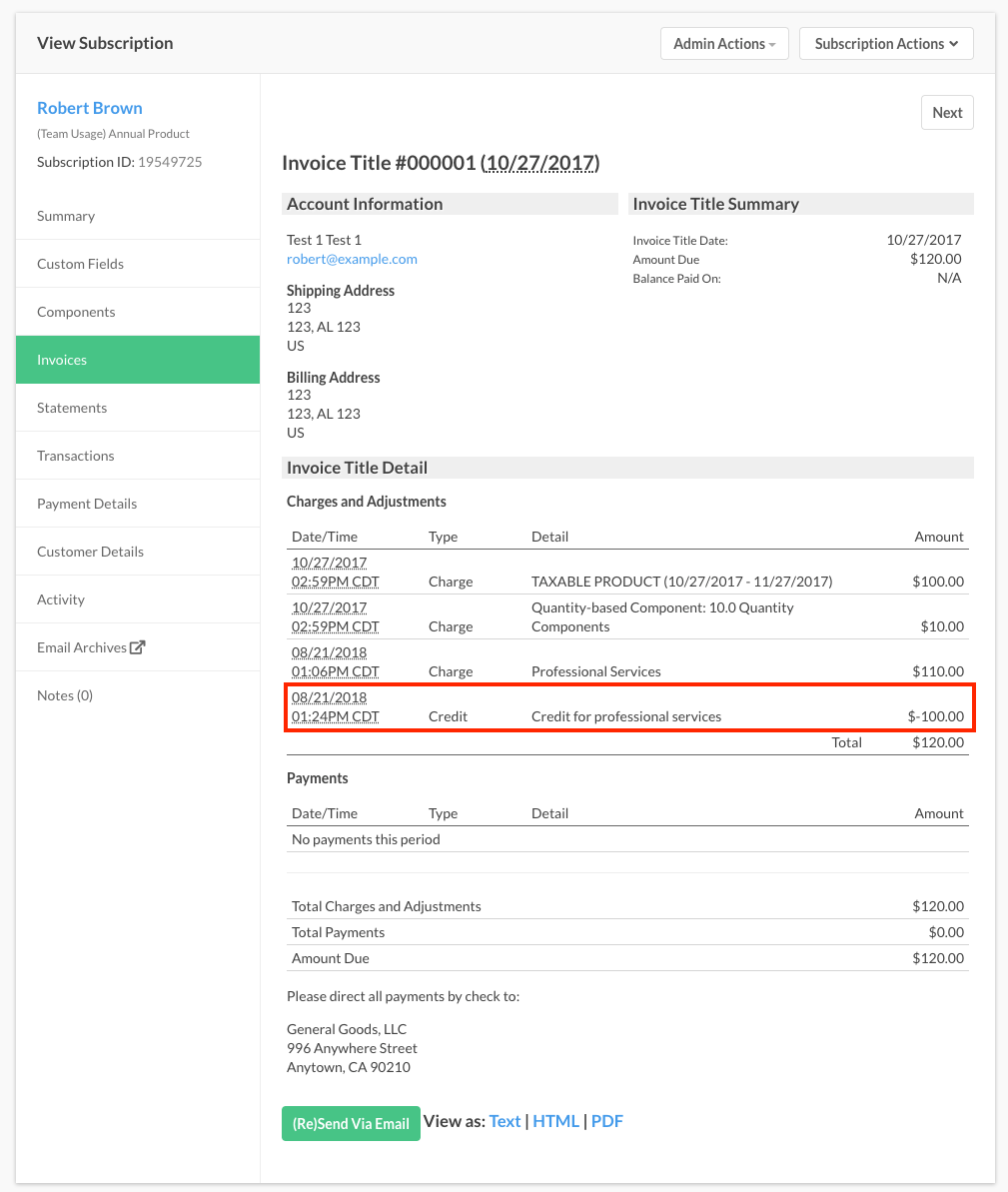Screen dimensions: 1008x1192
Task: Click the invoice title date 10/27/2017
Action: (x=539, y=163)
